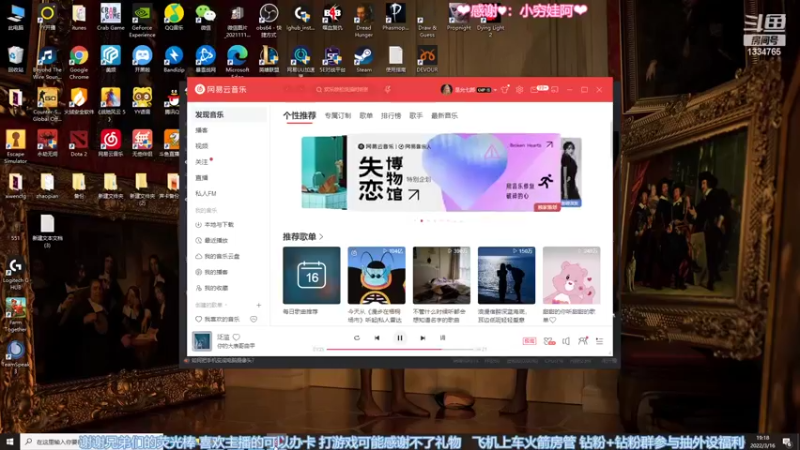Seek within the song progress bar
The image size is (800, 450).
click(400, 349)
